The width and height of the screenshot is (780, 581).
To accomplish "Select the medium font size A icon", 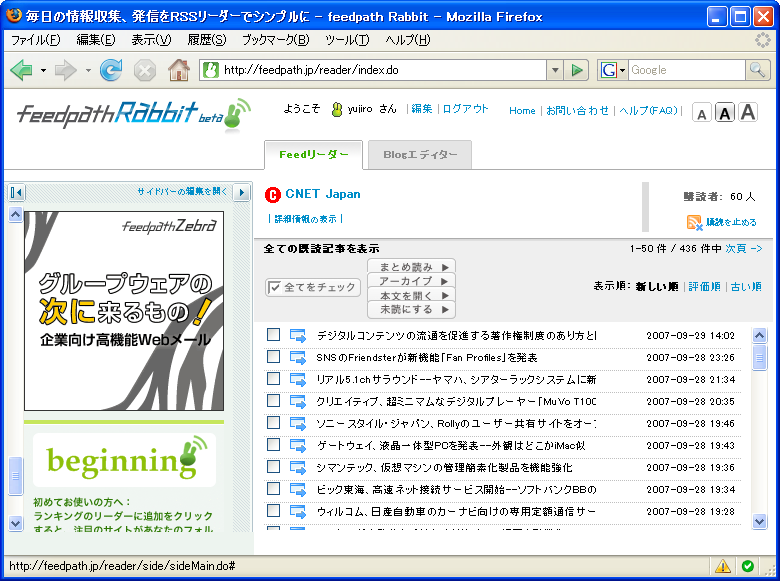I will click(x=725, y=113).
